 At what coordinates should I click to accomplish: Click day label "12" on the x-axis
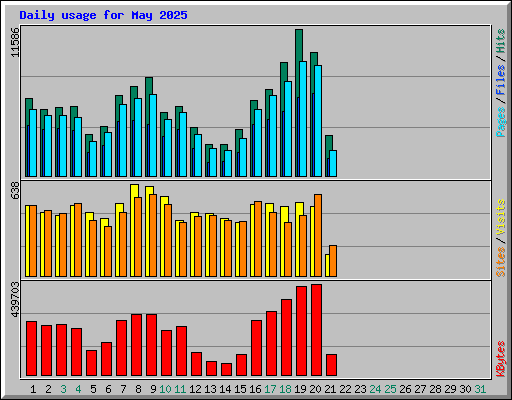(195, 389)
